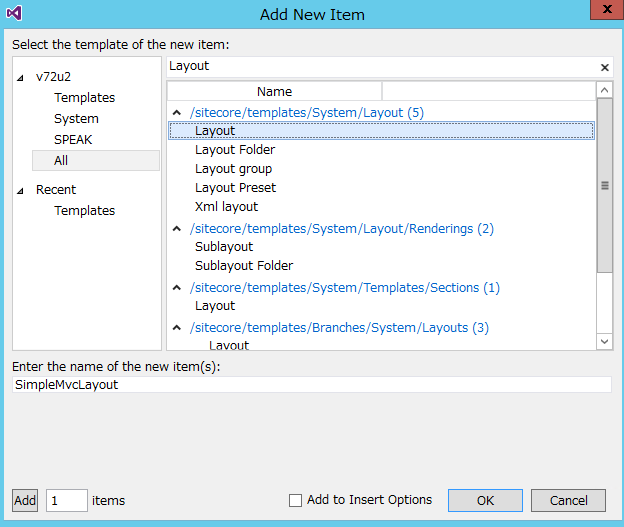624x527 pixels.
Task: Select Templates under Recent
Action: (84, 211)
